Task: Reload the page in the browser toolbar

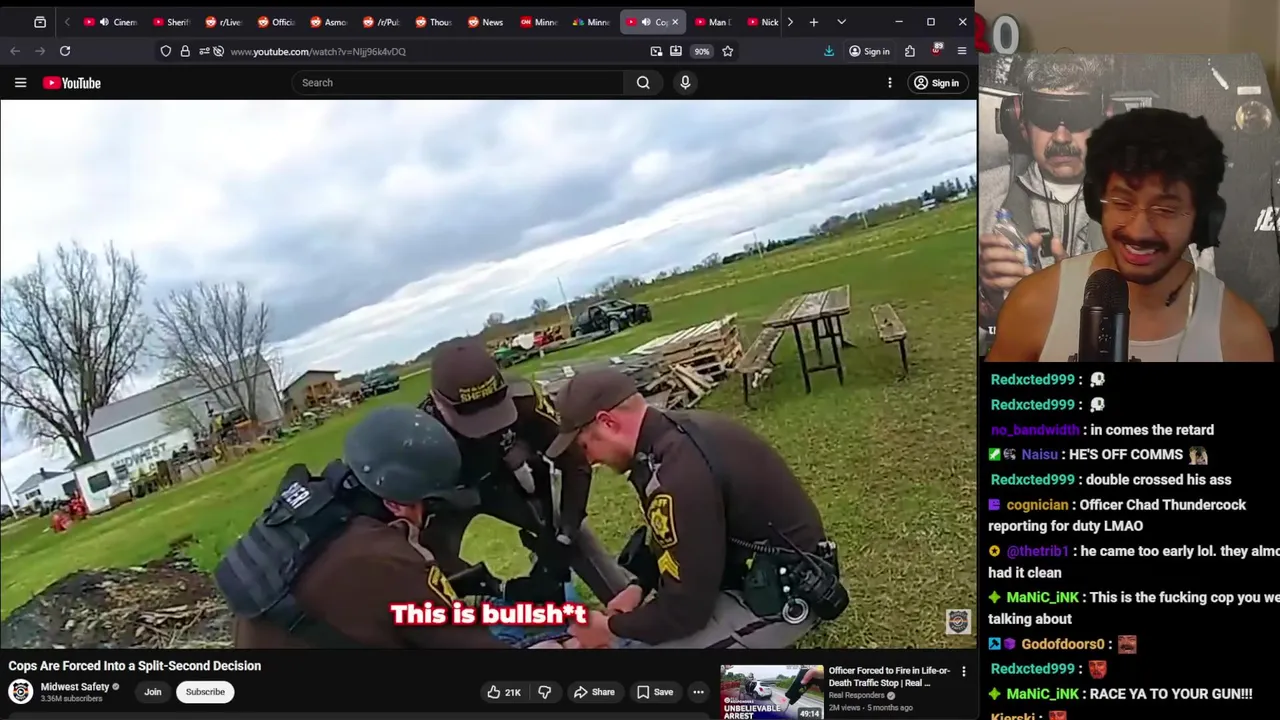Action: [65, 51]
